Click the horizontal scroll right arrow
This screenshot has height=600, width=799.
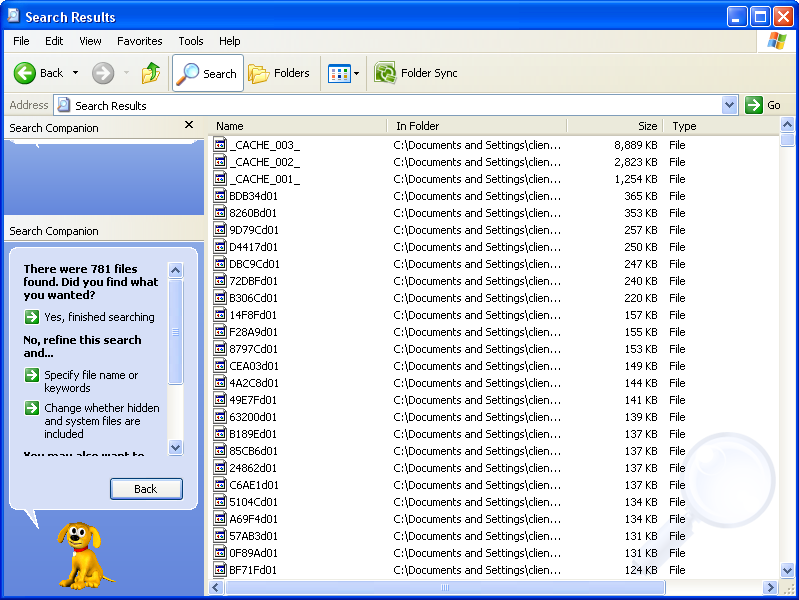coord(770,588)
